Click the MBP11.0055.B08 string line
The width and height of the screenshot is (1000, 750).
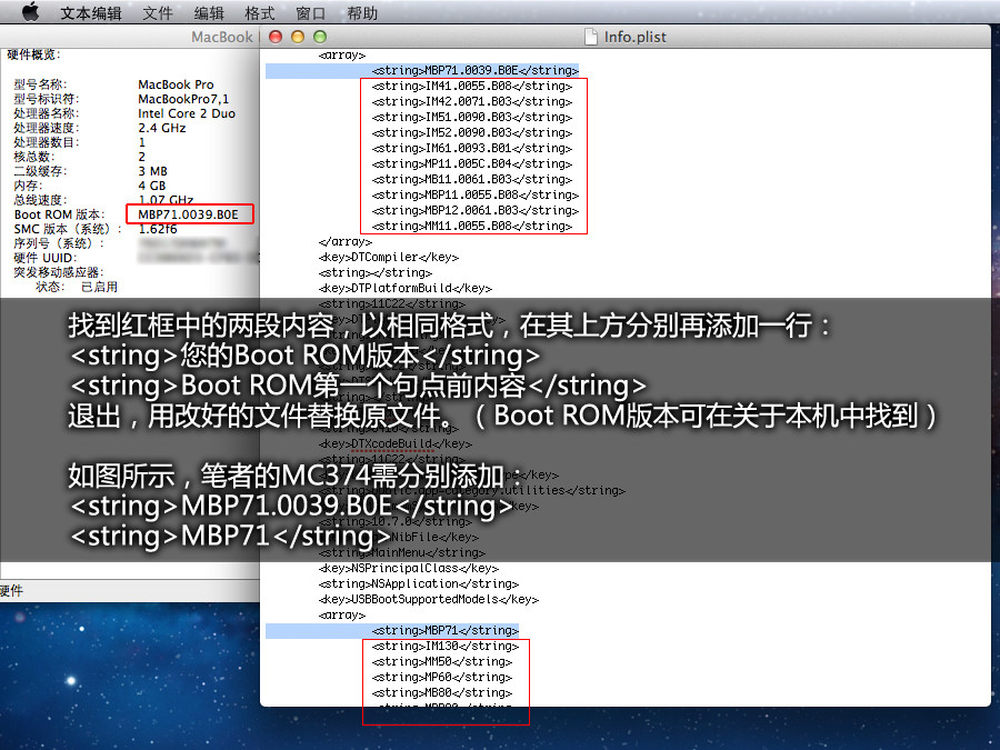475,195
